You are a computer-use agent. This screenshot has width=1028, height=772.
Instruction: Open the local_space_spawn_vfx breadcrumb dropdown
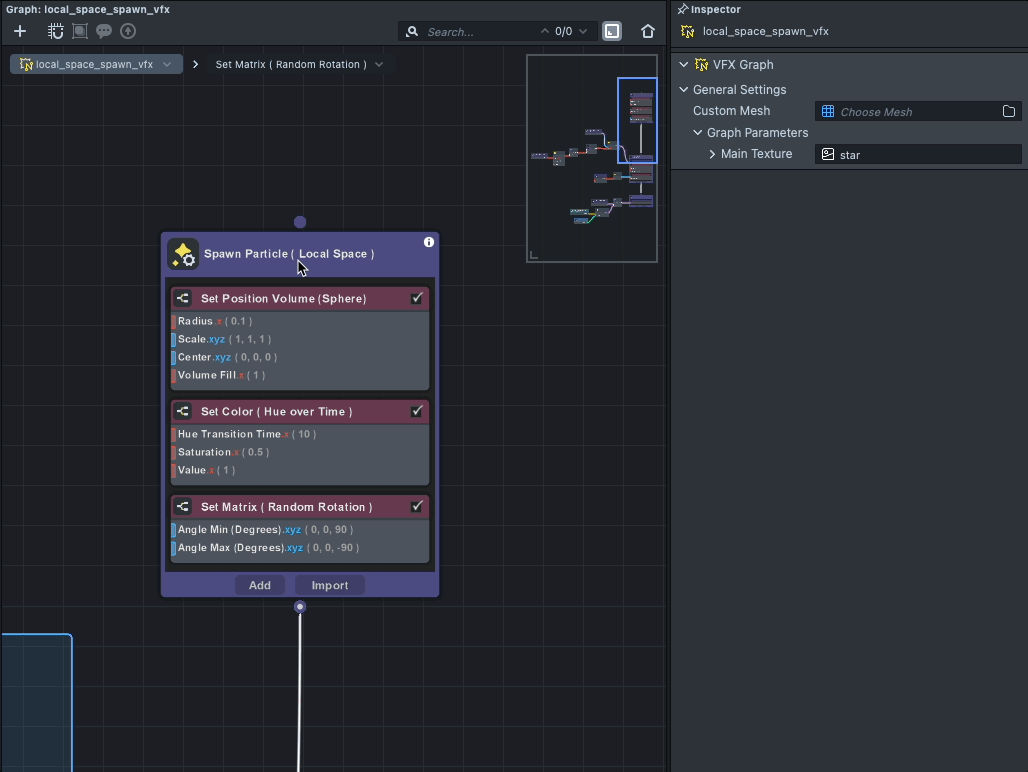(167, 64)
